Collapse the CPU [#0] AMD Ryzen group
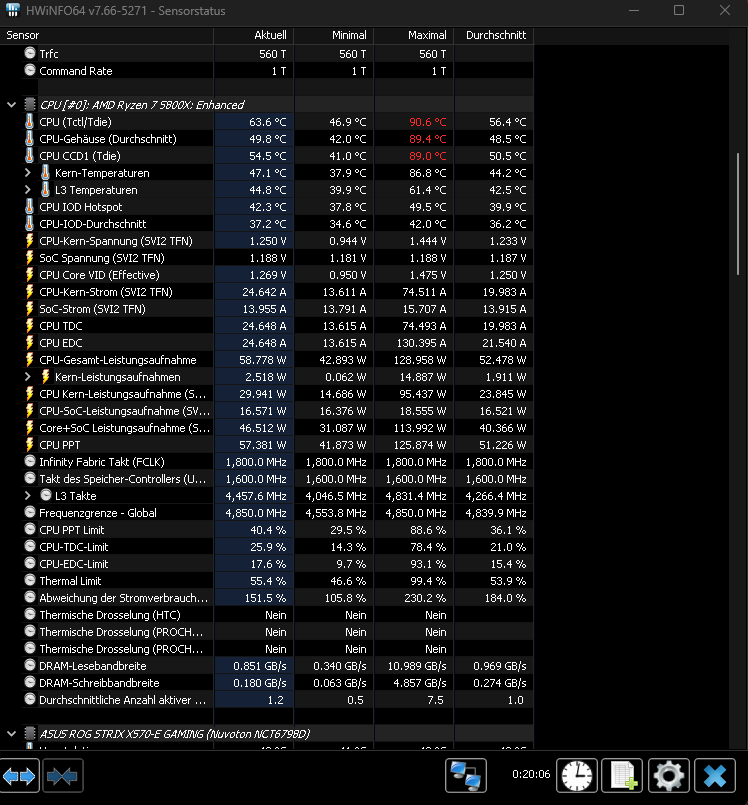 tap(11, 105)
